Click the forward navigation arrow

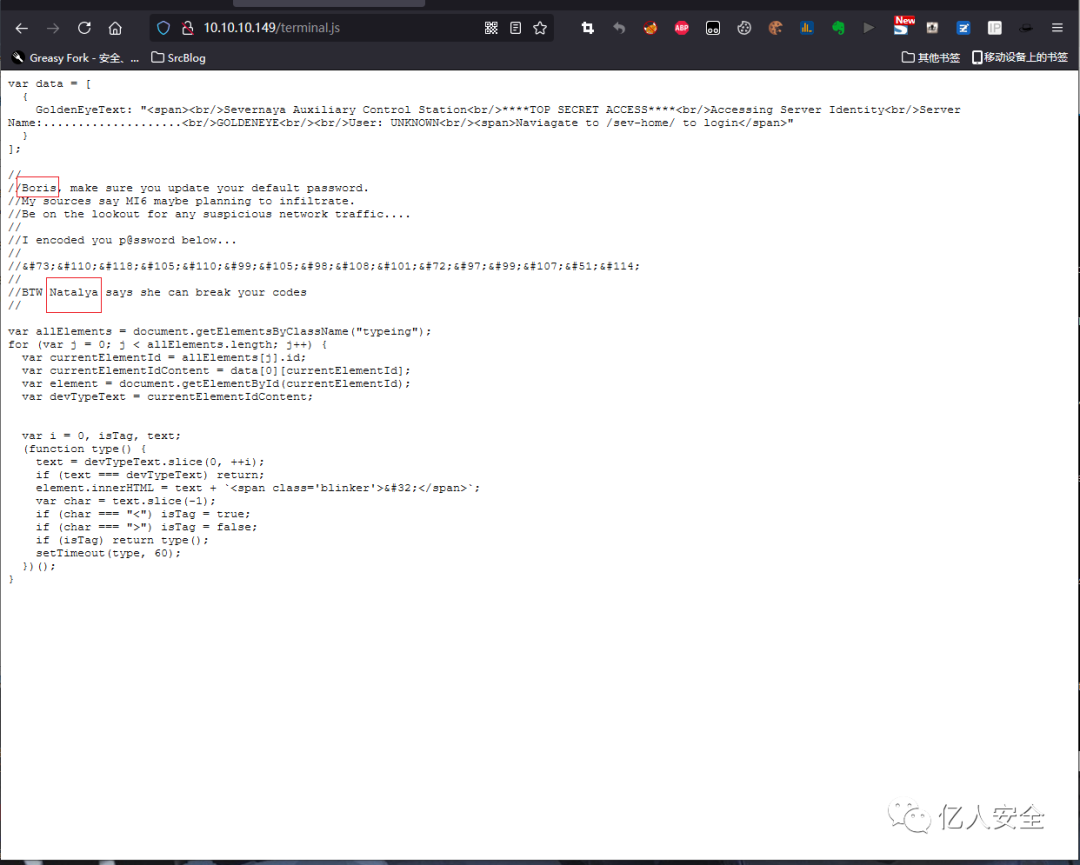point(53,28)
